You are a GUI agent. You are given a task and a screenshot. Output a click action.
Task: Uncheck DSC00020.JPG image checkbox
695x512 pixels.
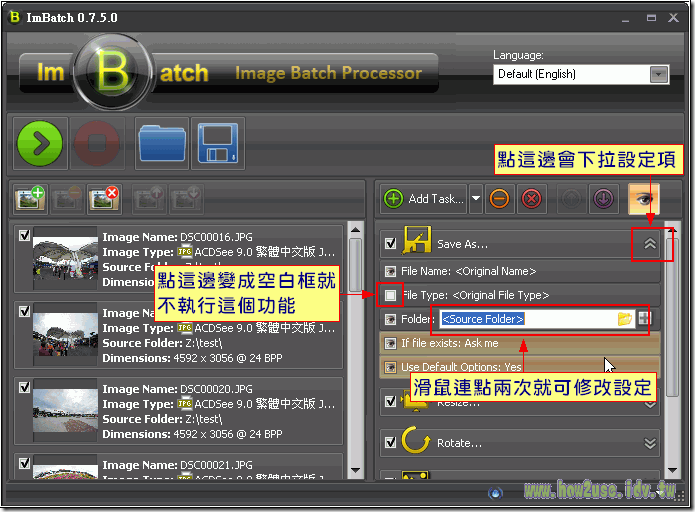tap(25, 387)
